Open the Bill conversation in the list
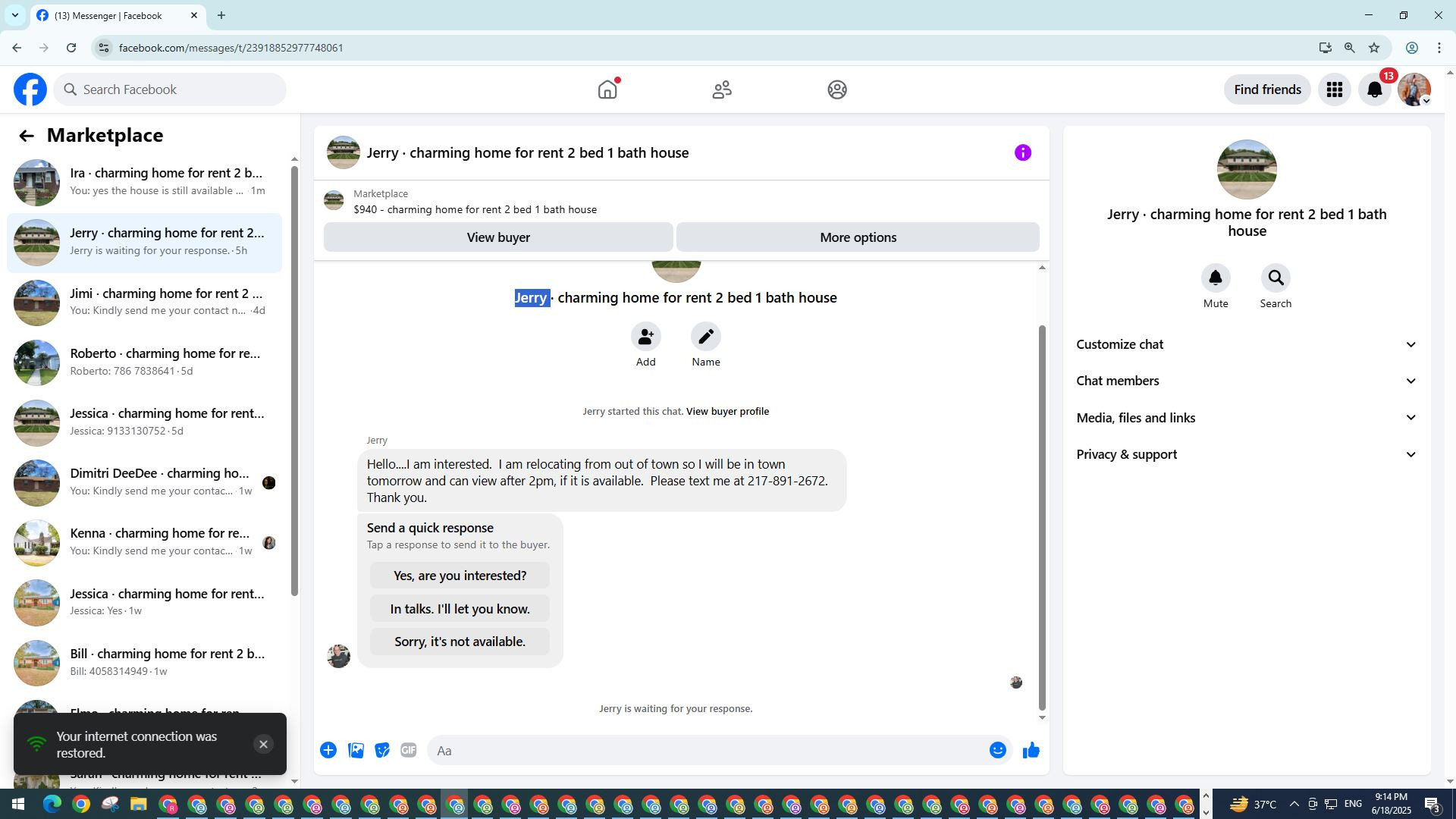 click(x=144, y=663)
